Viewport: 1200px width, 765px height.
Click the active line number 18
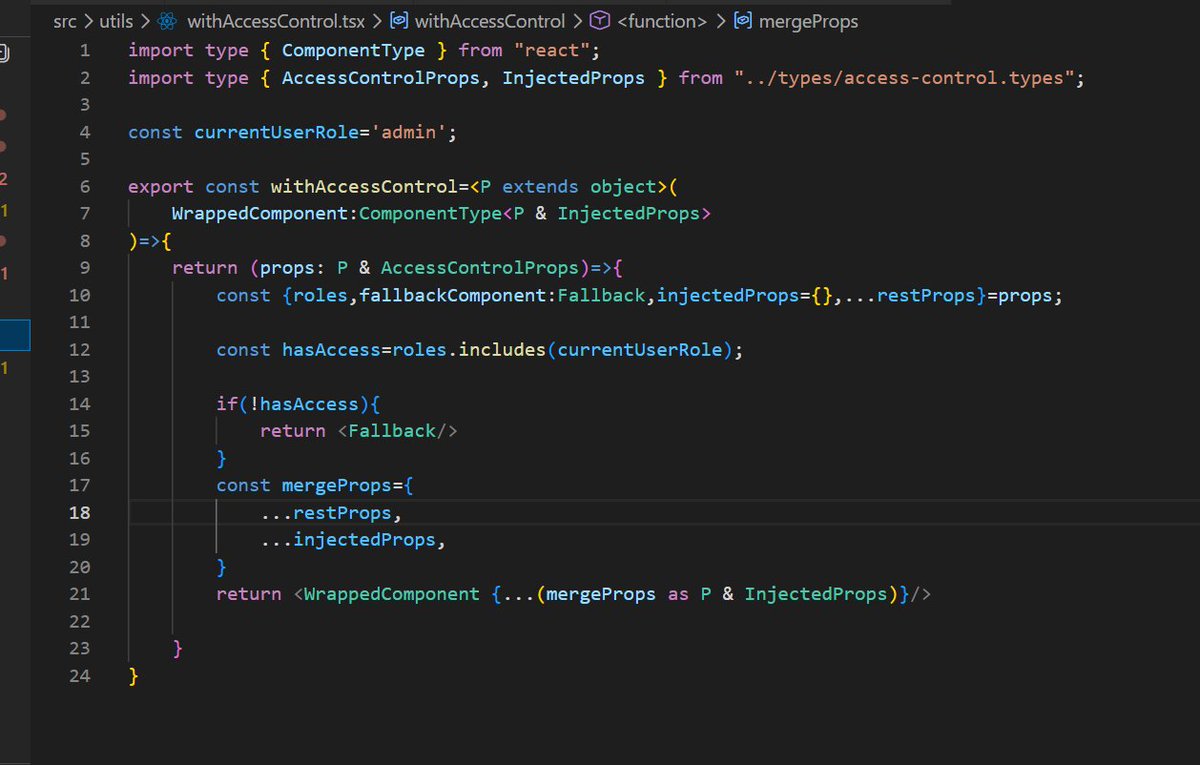(x=80, y=512)
